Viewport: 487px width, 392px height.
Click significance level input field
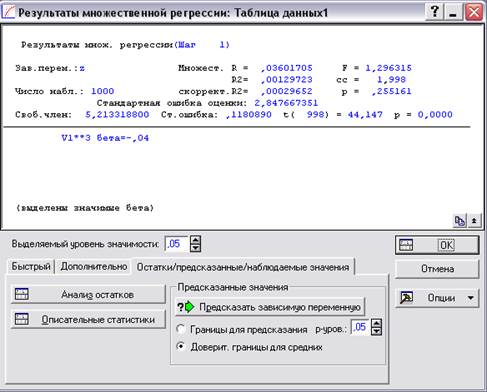coord(176,244)
